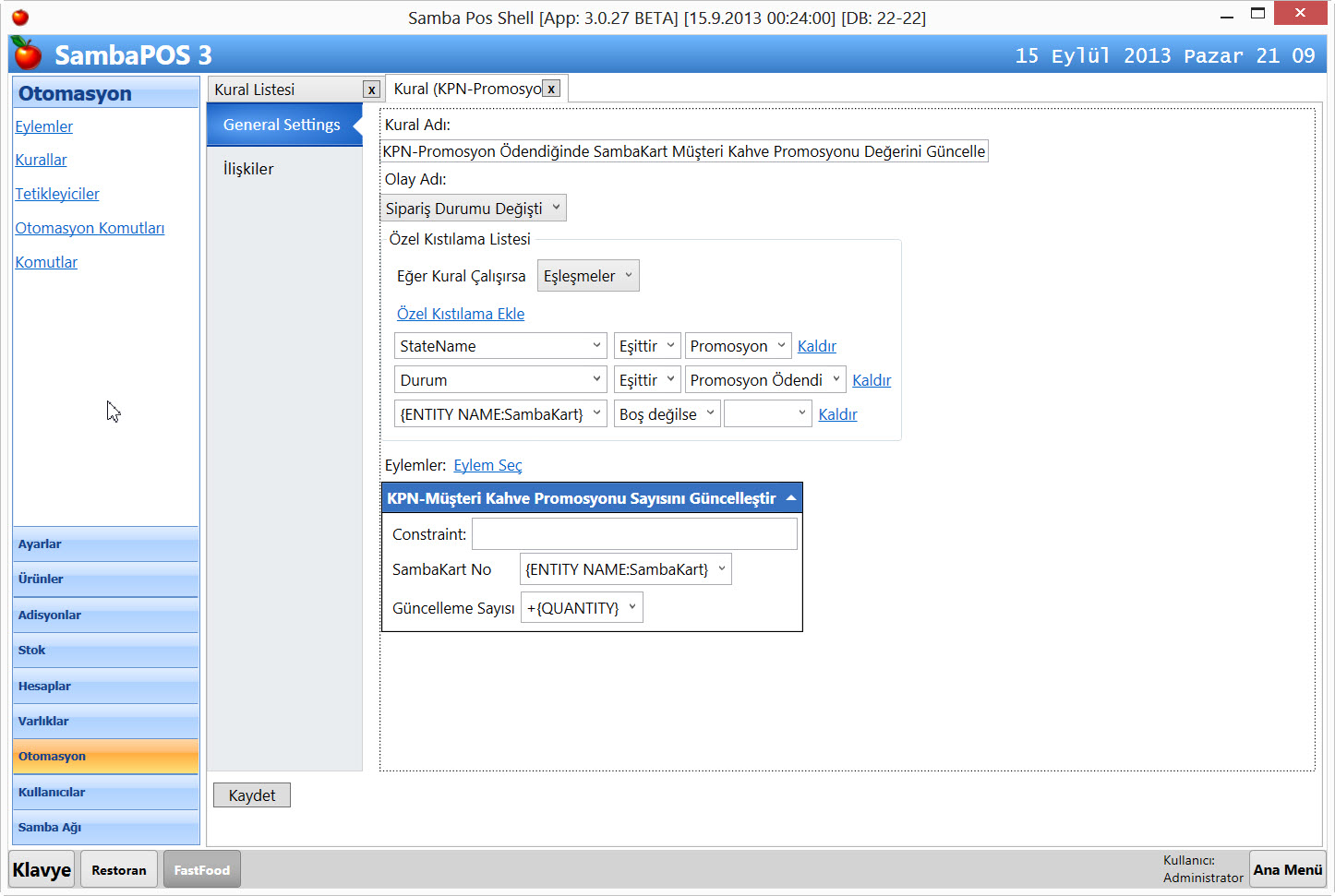Remove the Durum constraint with Kaldır
The width and height of the screenshot is (1335, 896).
tap(872, 380)
